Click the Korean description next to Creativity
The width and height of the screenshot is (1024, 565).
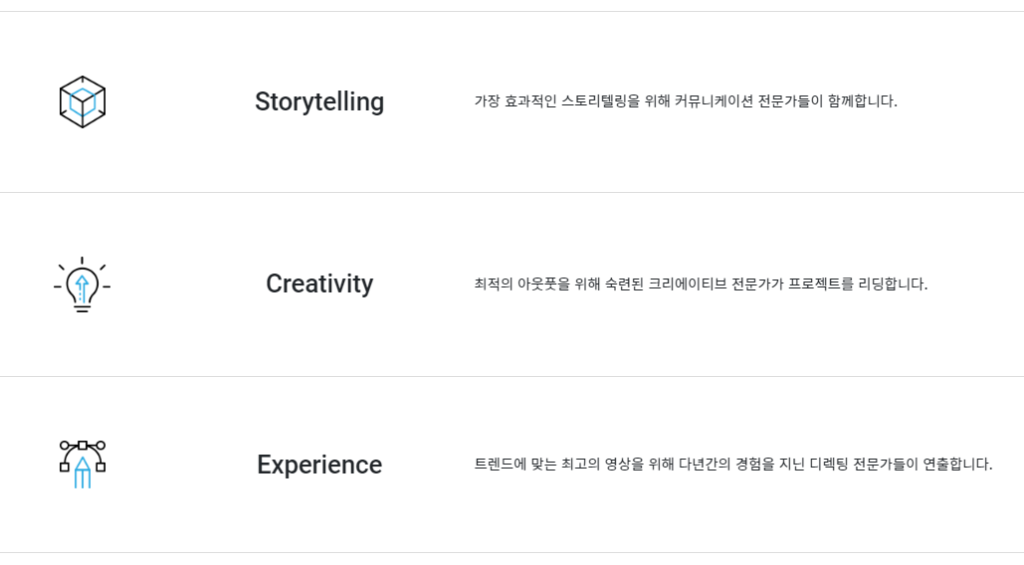click(x=700, y=284)
